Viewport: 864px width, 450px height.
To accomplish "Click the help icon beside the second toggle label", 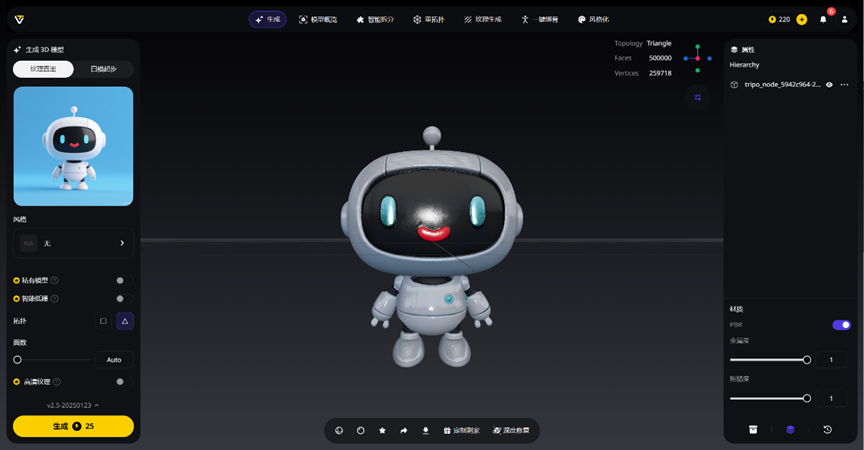I will (x=55, y=299).
